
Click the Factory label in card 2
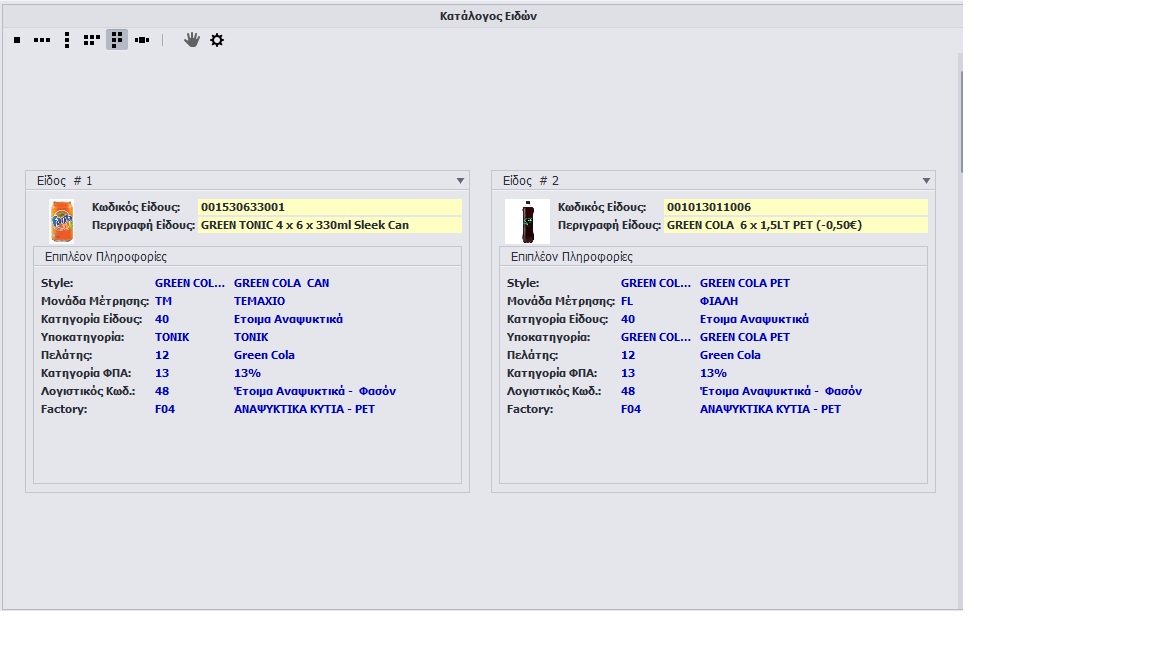click(x=530, y=409)
